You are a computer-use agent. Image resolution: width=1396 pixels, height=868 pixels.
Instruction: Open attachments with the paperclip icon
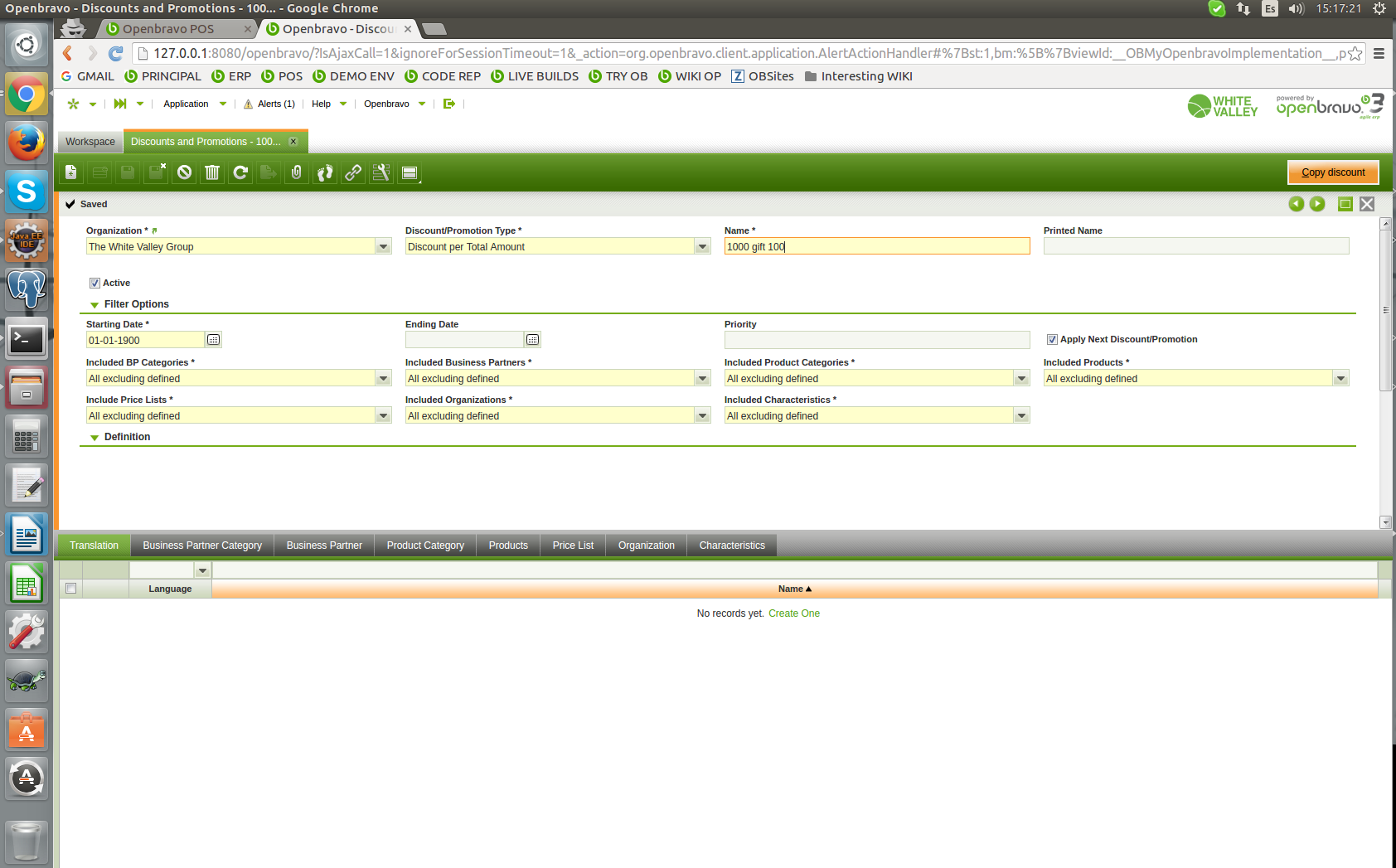pos(297,172)
